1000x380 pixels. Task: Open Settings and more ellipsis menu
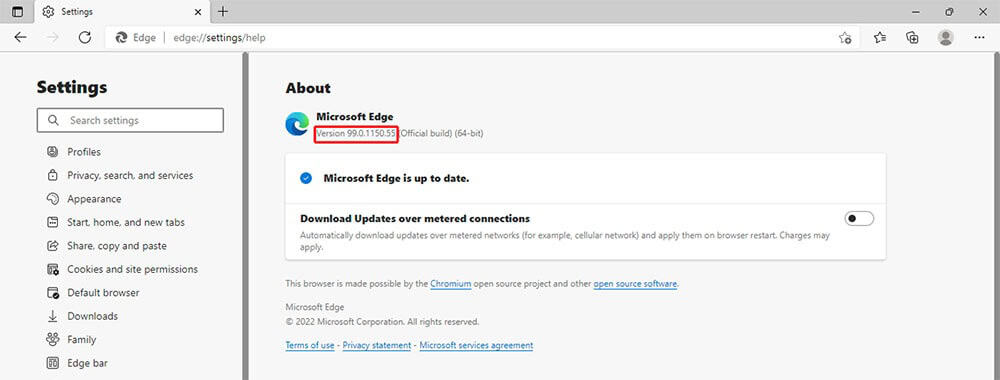coord(980,38)
